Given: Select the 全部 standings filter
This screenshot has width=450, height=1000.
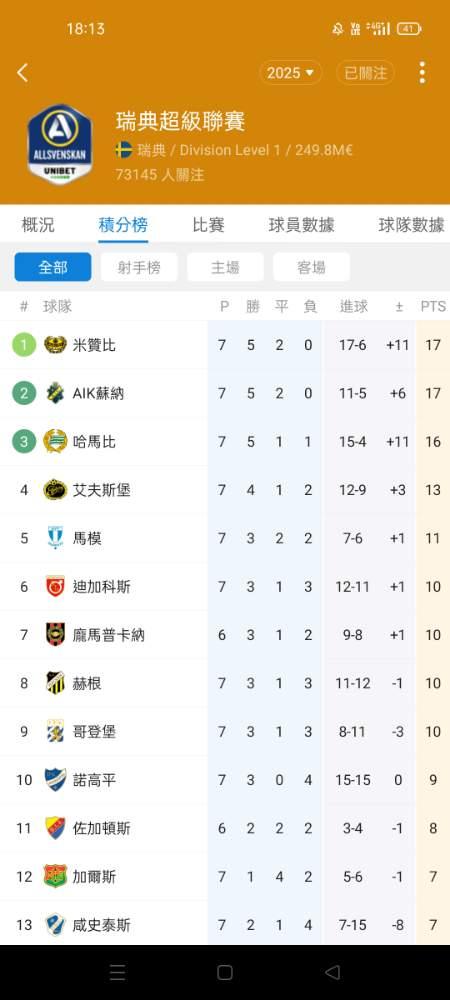Looking at the screenshot, I should (53, 267).
